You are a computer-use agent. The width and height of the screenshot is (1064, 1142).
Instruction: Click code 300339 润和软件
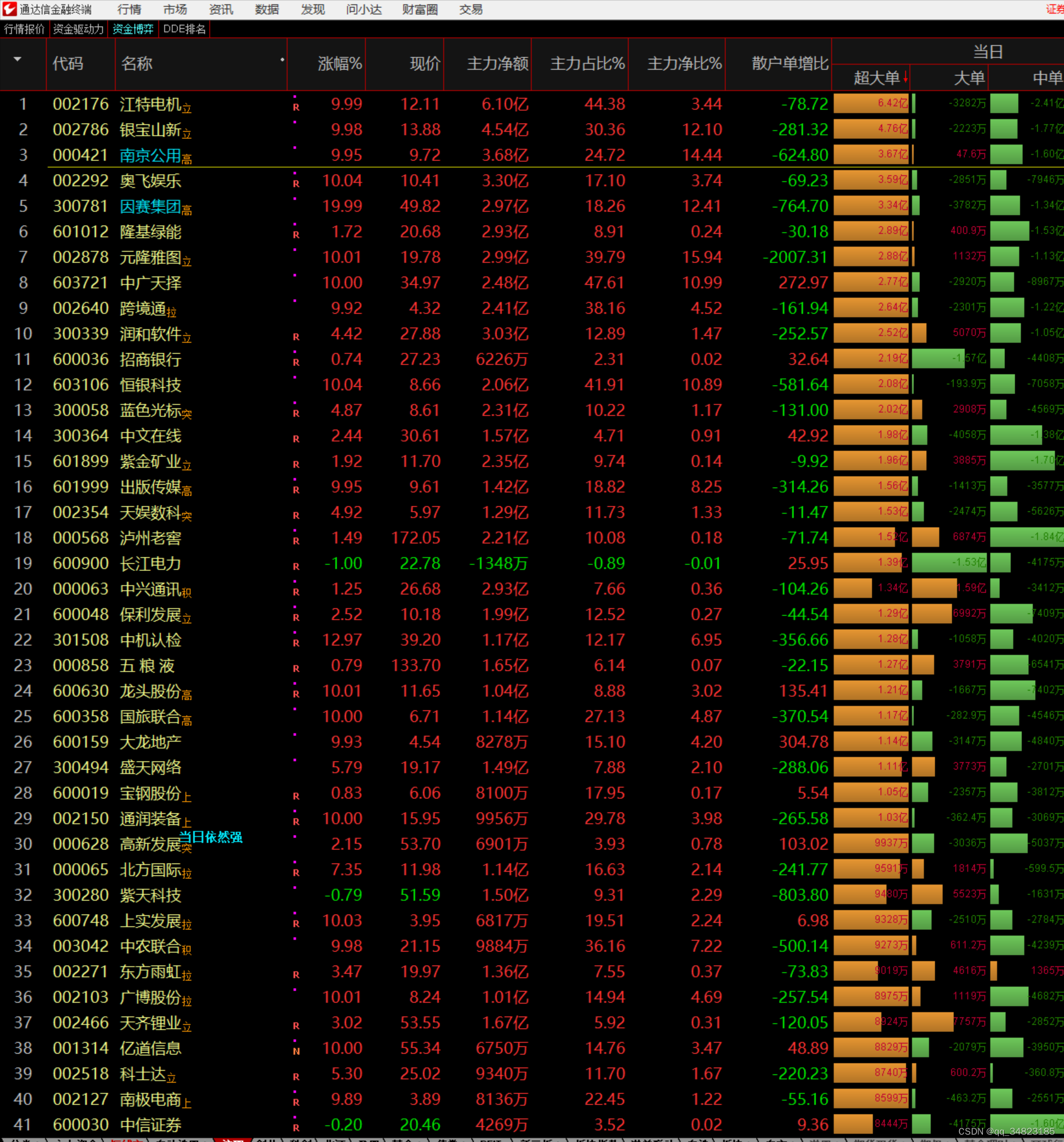point(81,334)
